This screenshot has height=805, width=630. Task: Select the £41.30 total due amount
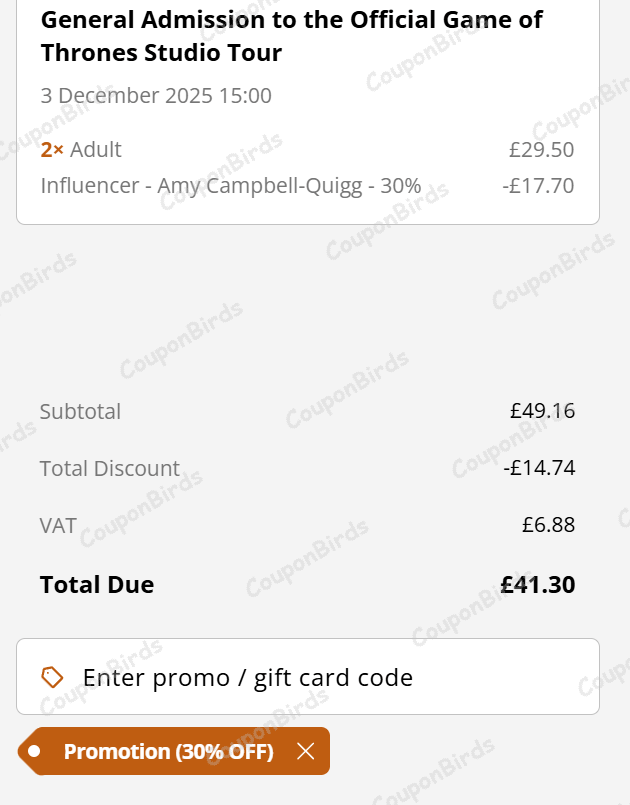tap(538, 585)
